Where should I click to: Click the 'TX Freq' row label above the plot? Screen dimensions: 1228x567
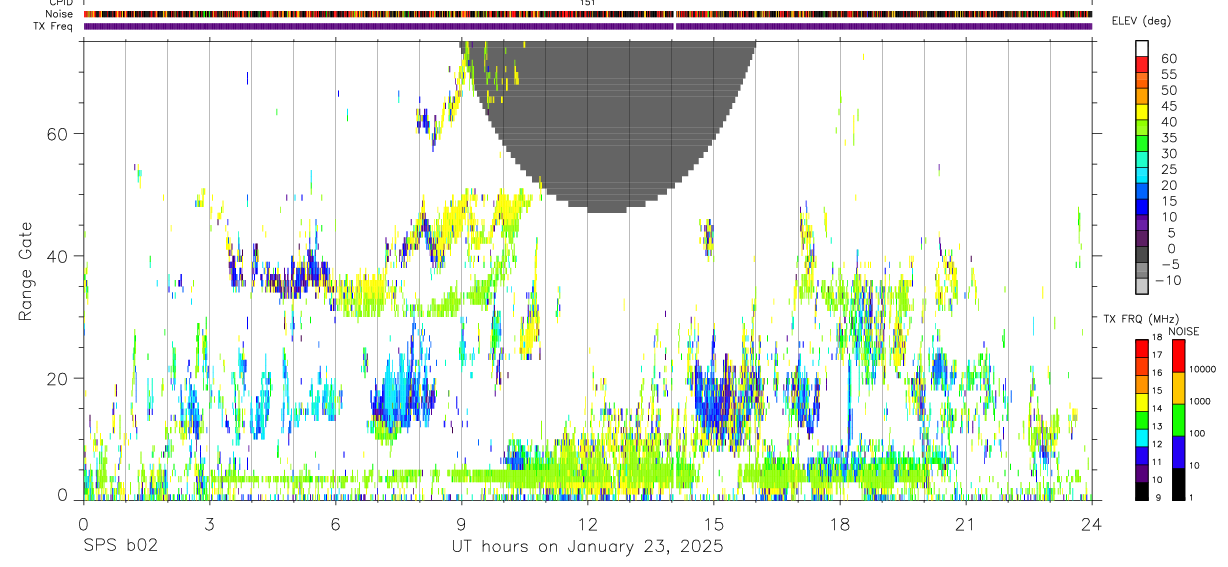(55, 26)
